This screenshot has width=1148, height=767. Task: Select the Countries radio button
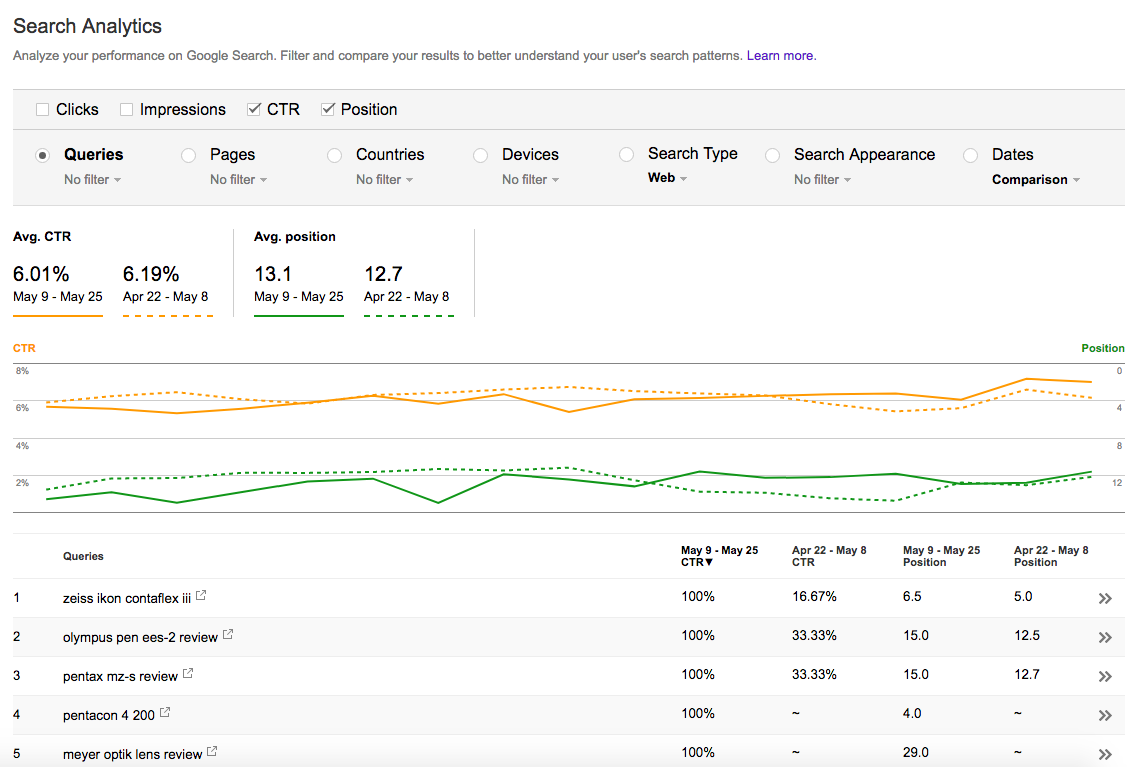pyautogui.click(x=335, y=155)
